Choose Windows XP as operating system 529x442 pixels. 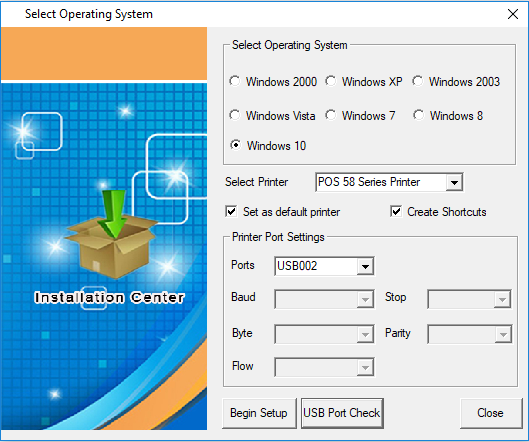point(331,81)
